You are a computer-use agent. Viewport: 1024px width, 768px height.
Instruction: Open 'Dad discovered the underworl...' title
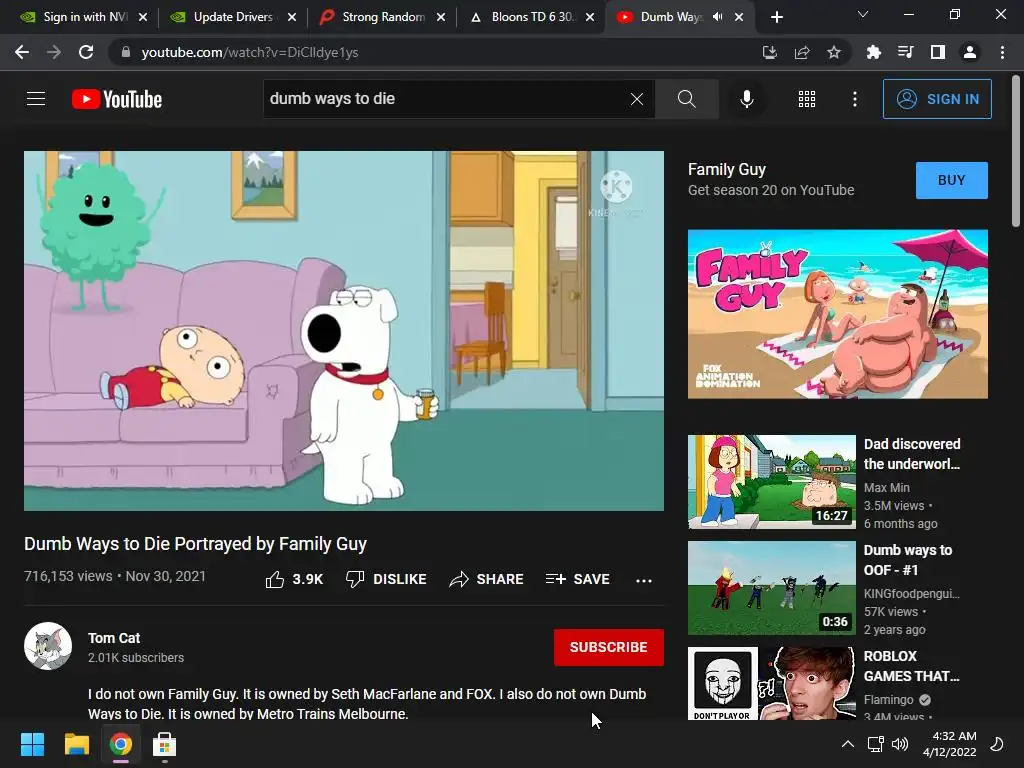pyautogui.click(x=912, y=454)
